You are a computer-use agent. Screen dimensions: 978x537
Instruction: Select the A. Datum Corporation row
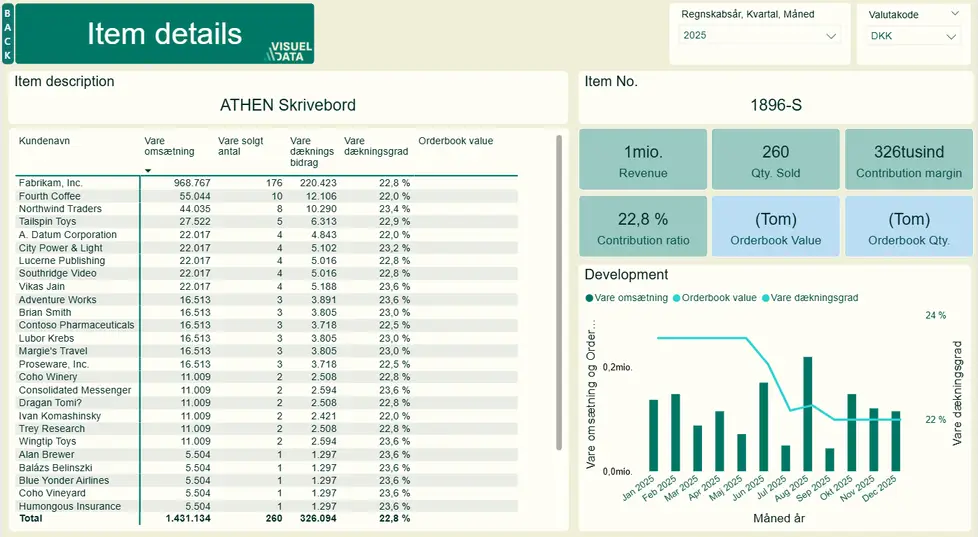(266, 235)
